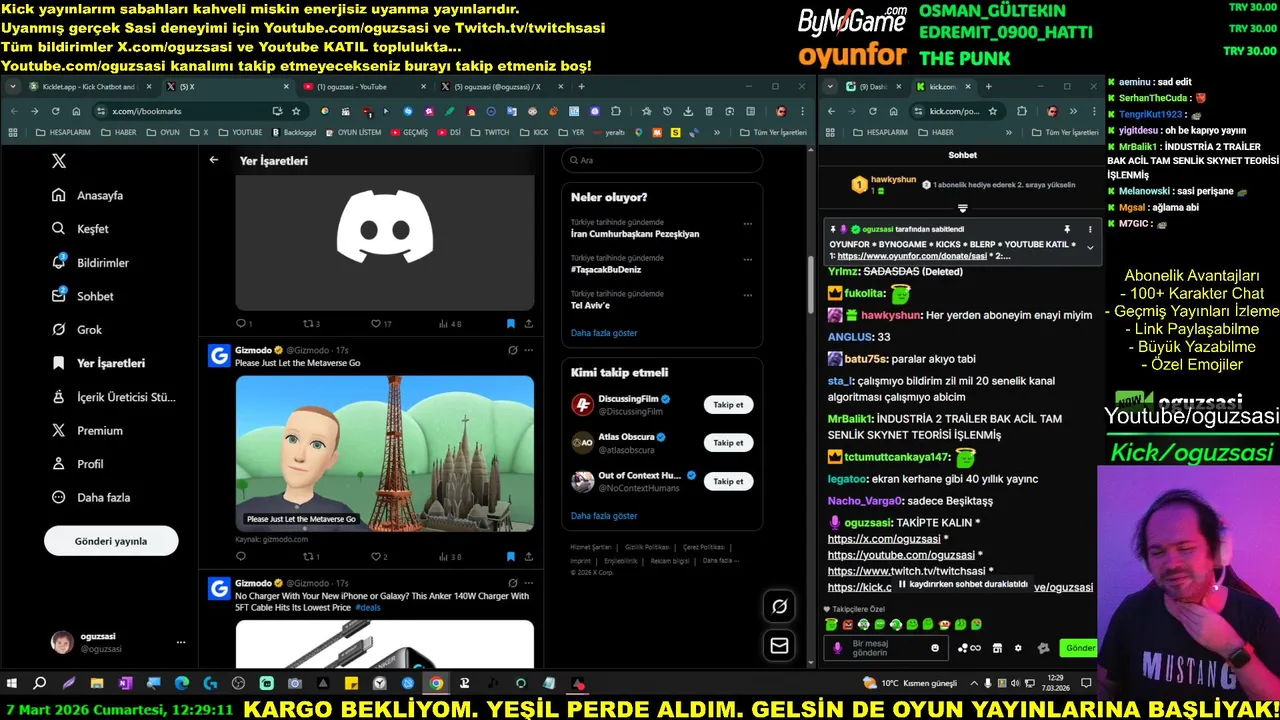Remove bookmark on the Discord post
The width and height of the screenshot is (1280, 720).
click(510, 324)
